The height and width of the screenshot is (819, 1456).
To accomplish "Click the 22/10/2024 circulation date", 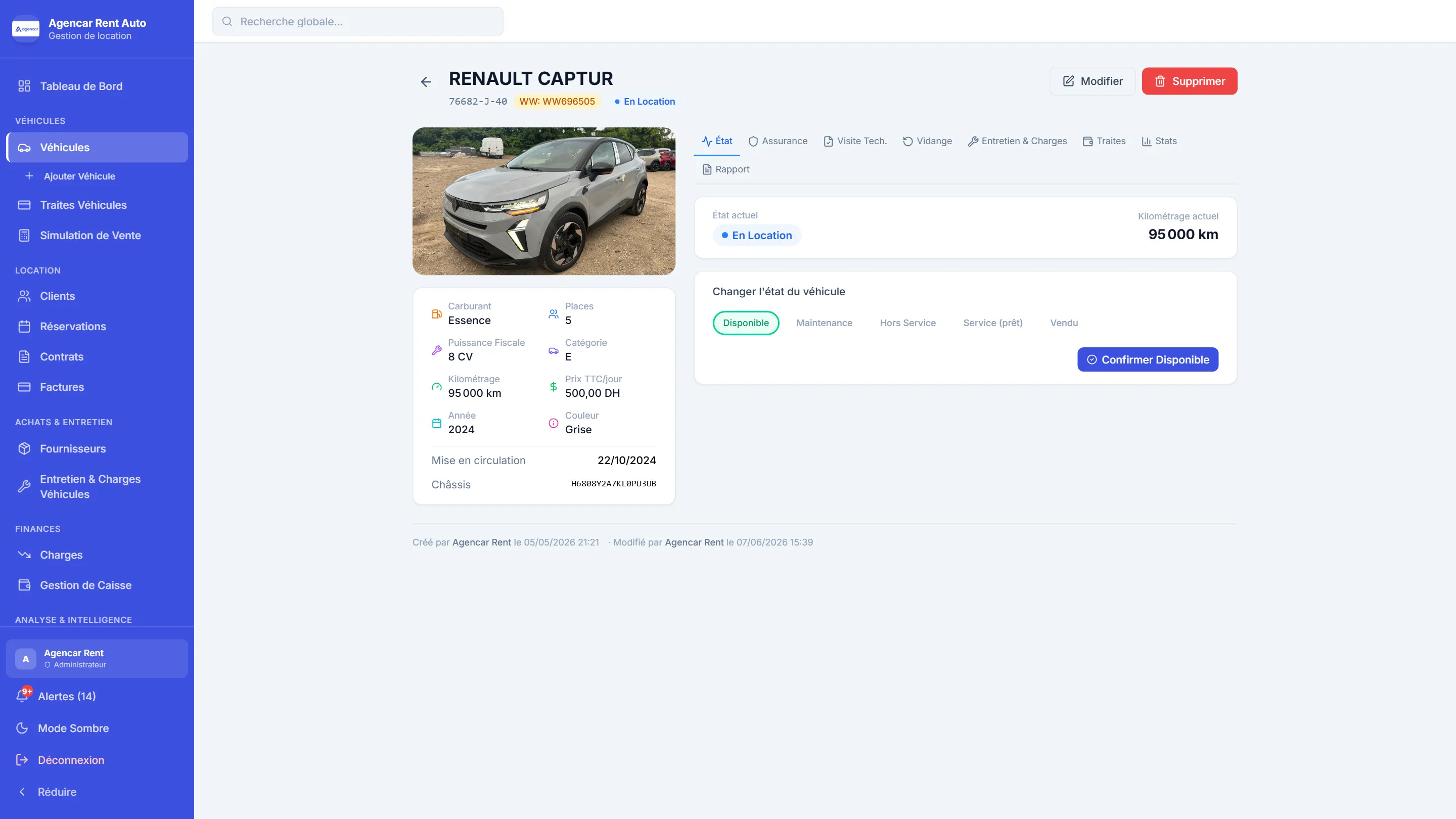I will (627, 461).
